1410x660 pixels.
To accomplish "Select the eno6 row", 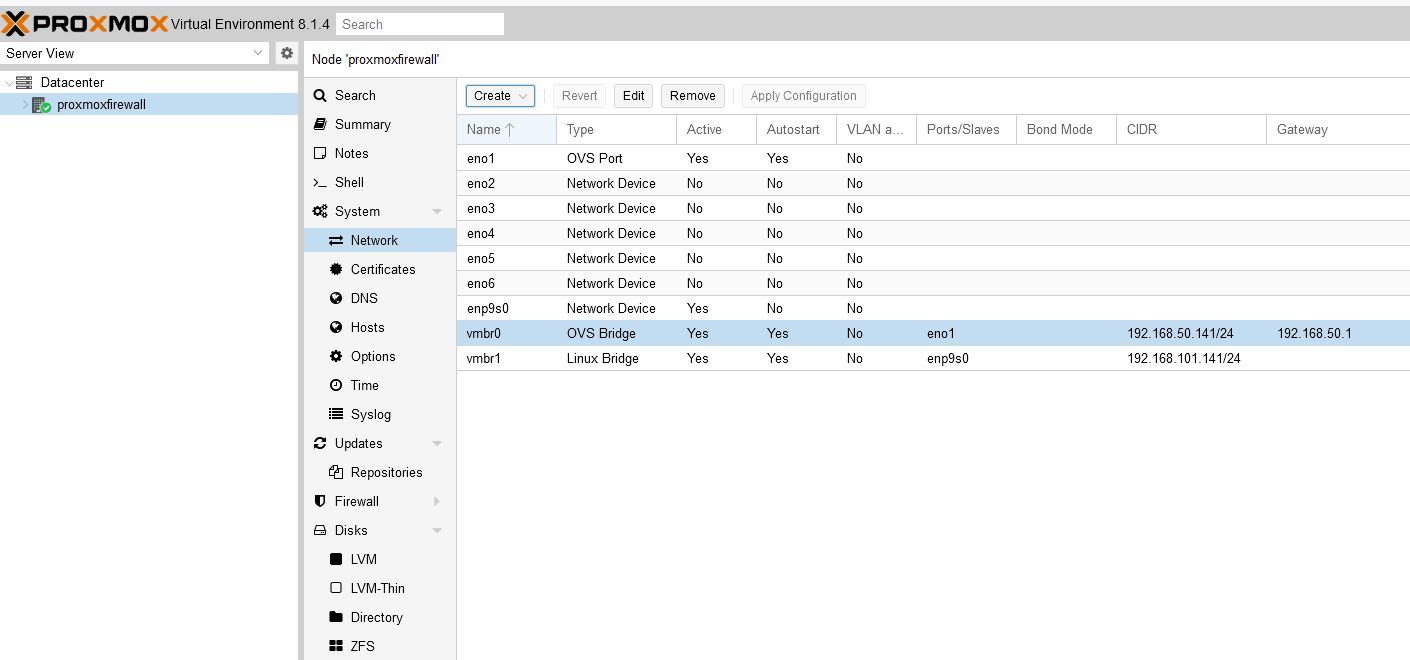I will pos(933,283).
